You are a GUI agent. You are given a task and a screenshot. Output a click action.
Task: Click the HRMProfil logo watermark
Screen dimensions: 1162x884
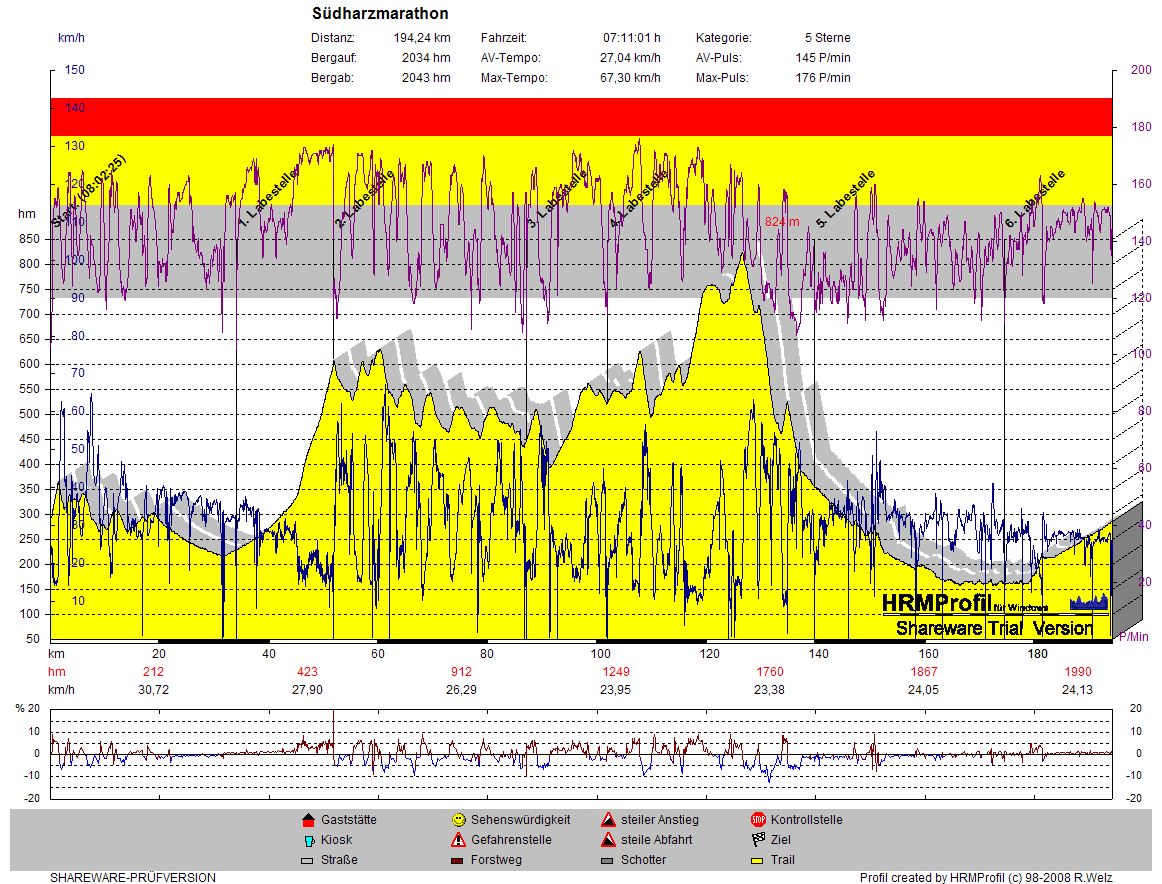click(937, 603)
